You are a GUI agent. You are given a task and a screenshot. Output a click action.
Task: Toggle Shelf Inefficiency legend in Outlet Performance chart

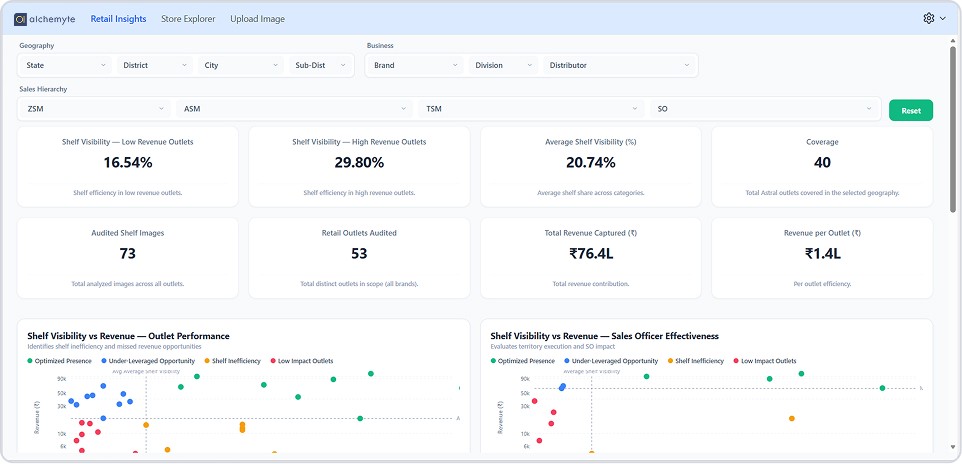233,361
